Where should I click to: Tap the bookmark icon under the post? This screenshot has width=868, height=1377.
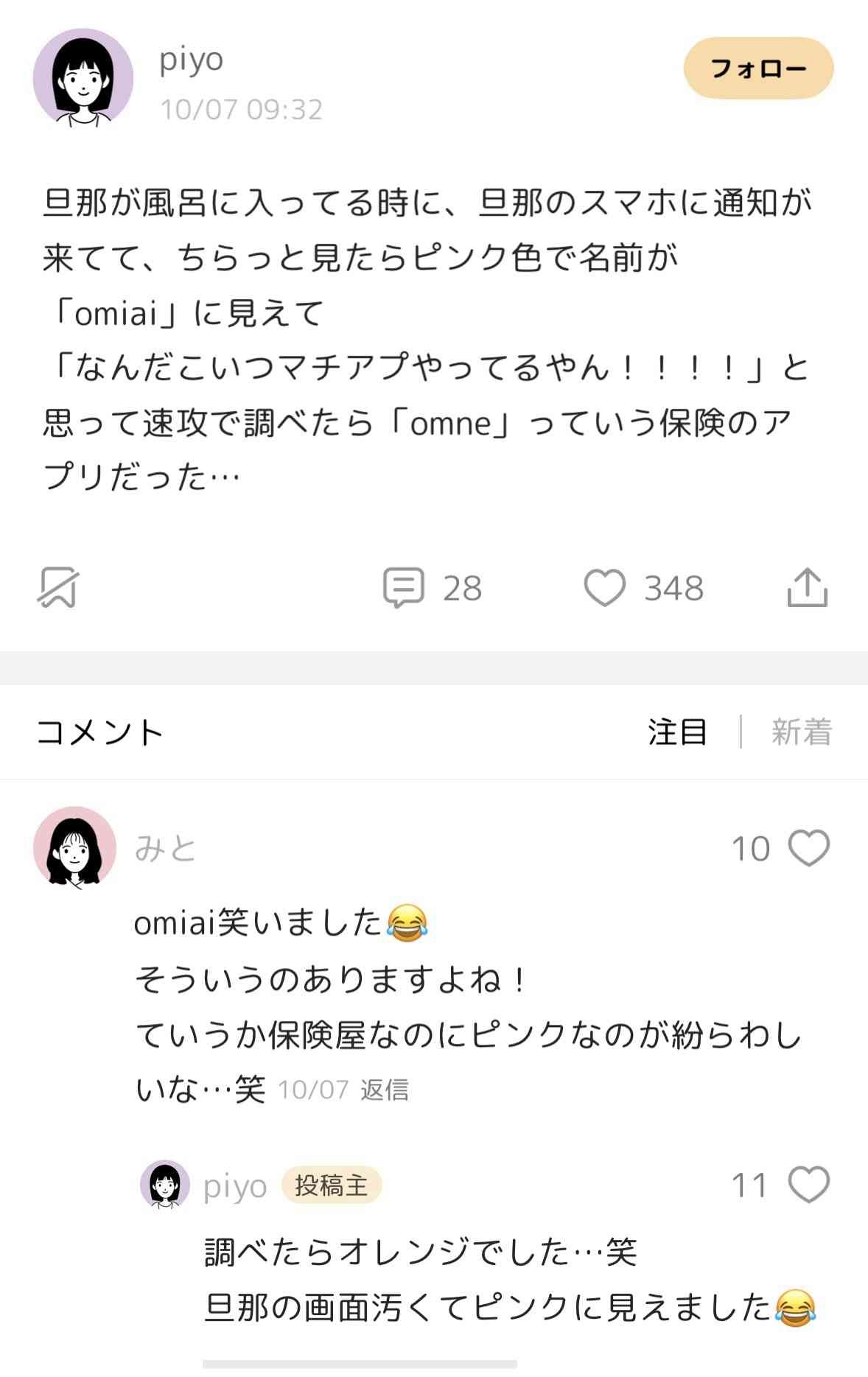pyautogui.click(x=58, y=587)
